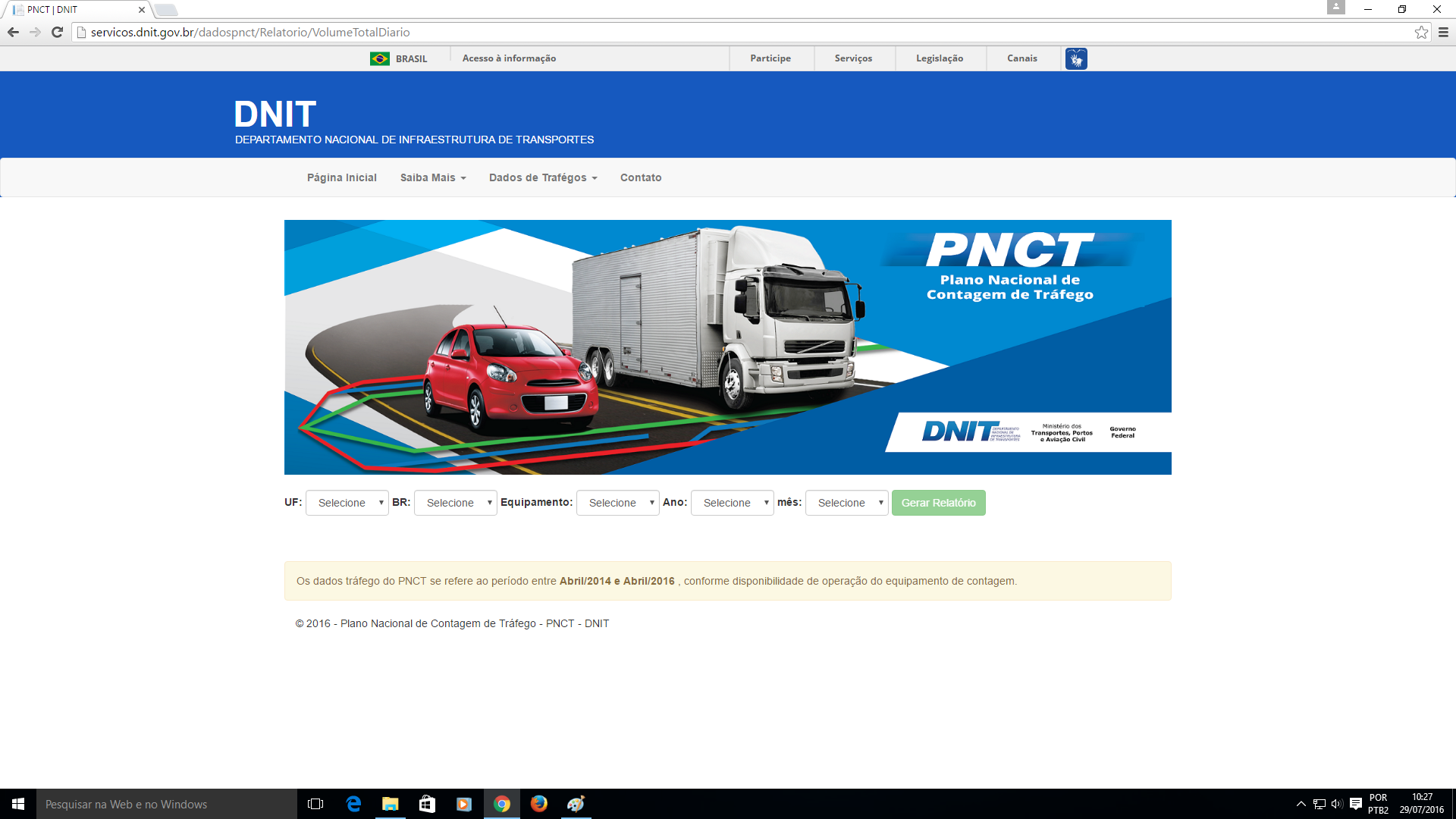Expand the Dados de Tráfegos menu
The height and width of the screenshot is (819, 1456).
coord(543,177)
